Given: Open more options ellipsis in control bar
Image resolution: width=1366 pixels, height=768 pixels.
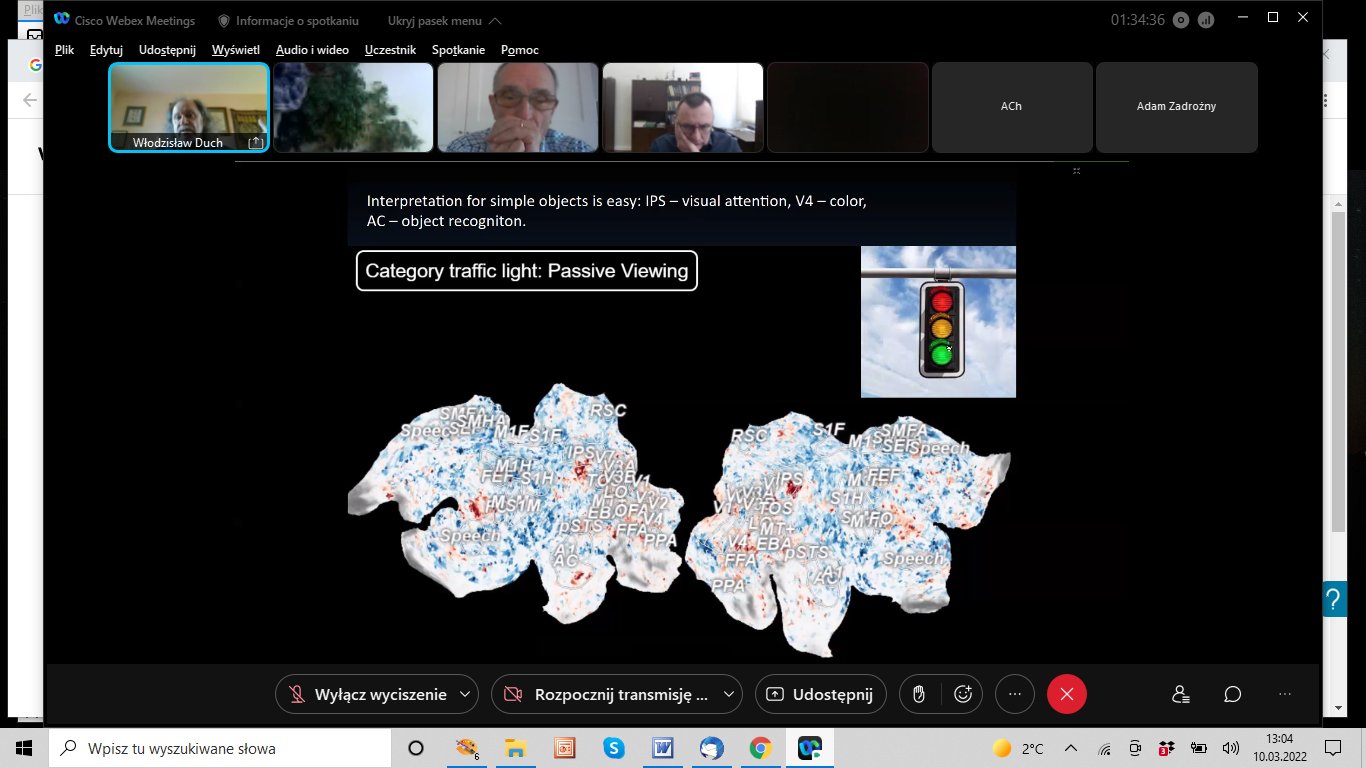Looking at the screenshot, I should (1015, 694).
